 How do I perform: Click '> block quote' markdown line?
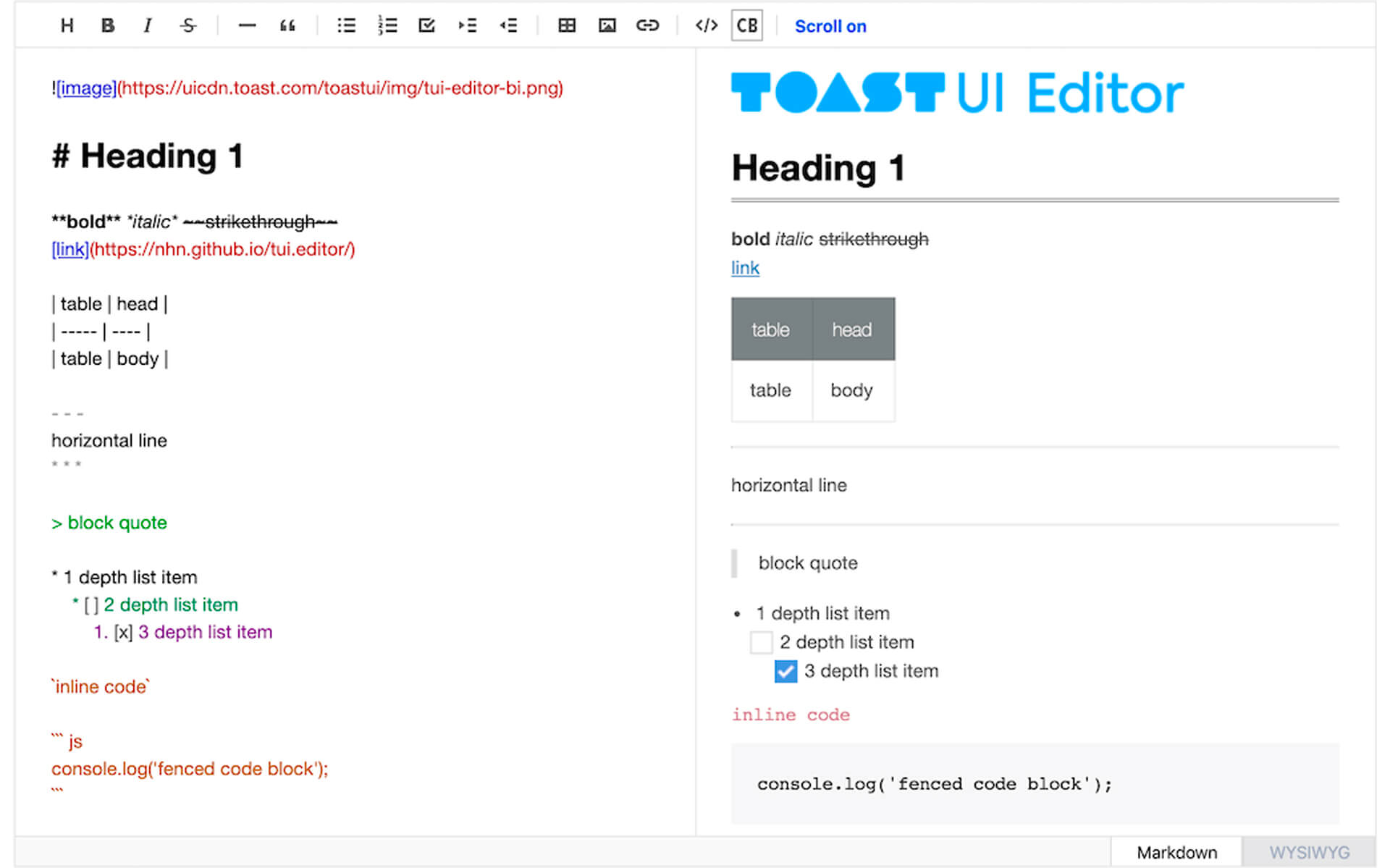pyautogui.click(x=109, y=523)
